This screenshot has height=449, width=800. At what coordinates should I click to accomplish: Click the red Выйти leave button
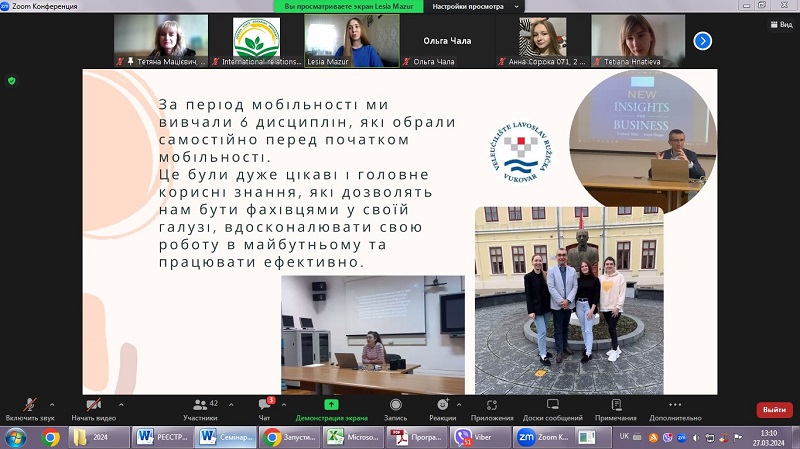click(x=773, y=410)
